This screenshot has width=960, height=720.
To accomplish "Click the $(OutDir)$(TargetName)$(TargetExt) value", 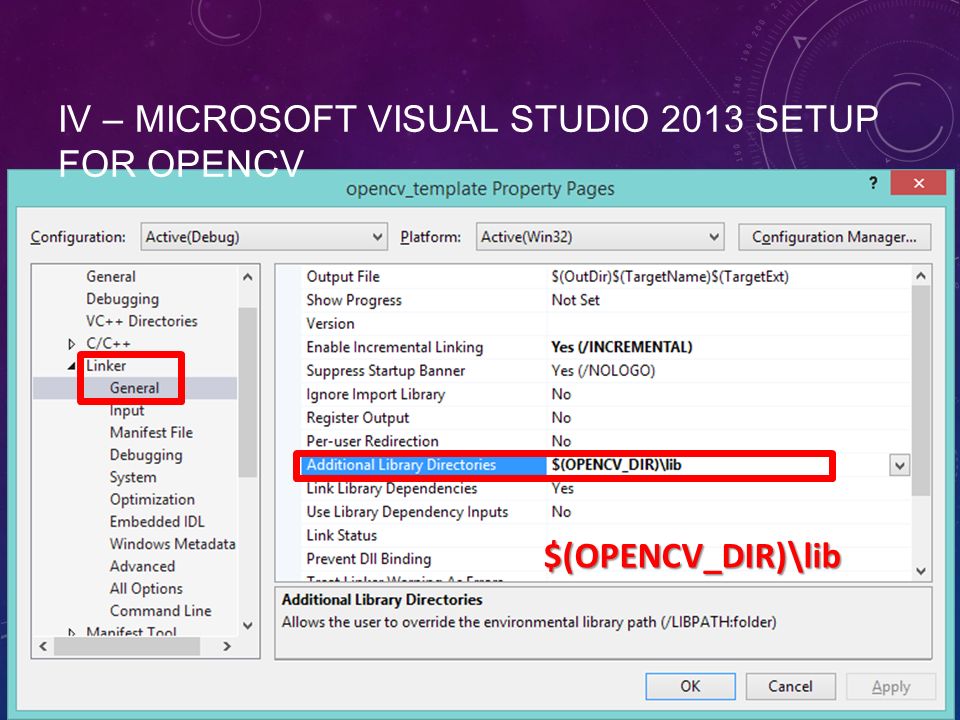I will click(670, 277).
